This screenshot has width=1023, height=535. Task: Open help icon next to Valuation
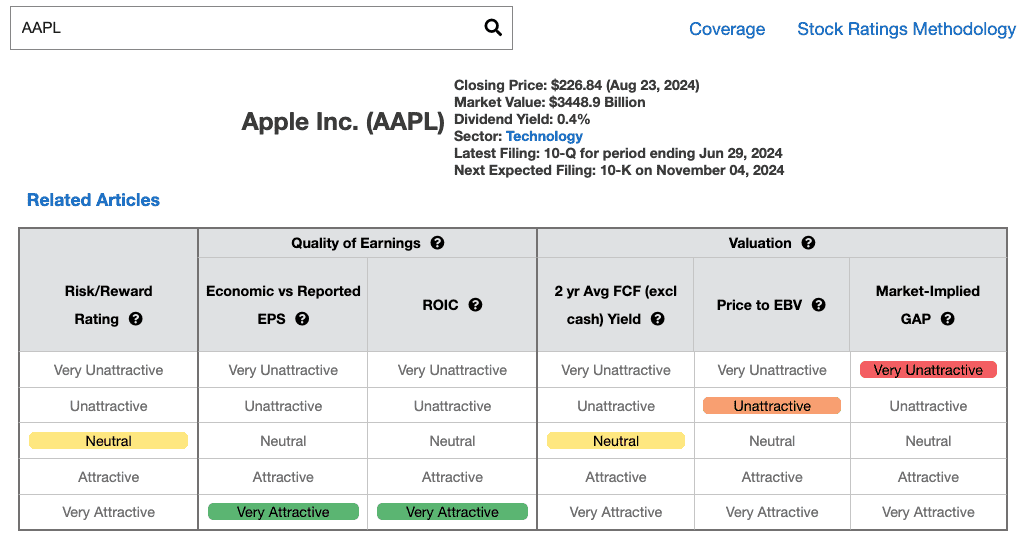coord(808,243)
